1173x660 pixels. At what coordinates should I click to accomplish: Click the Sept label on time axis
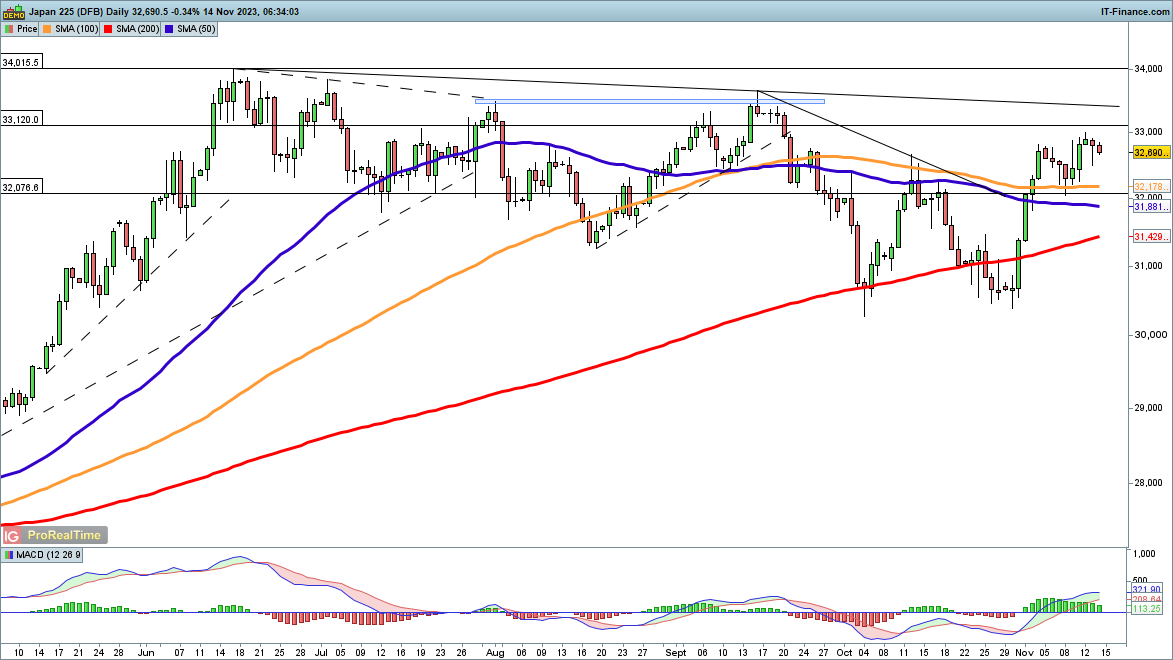point(676,653)
